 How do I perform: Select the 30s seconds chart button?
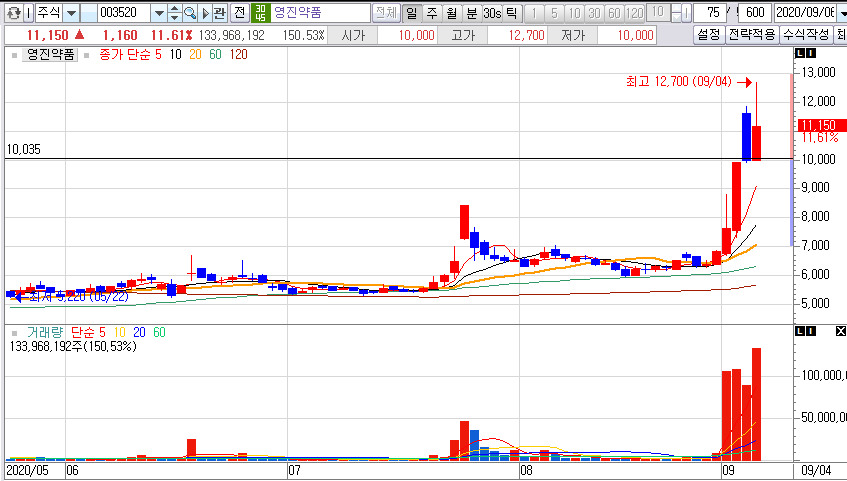[492, 13]
